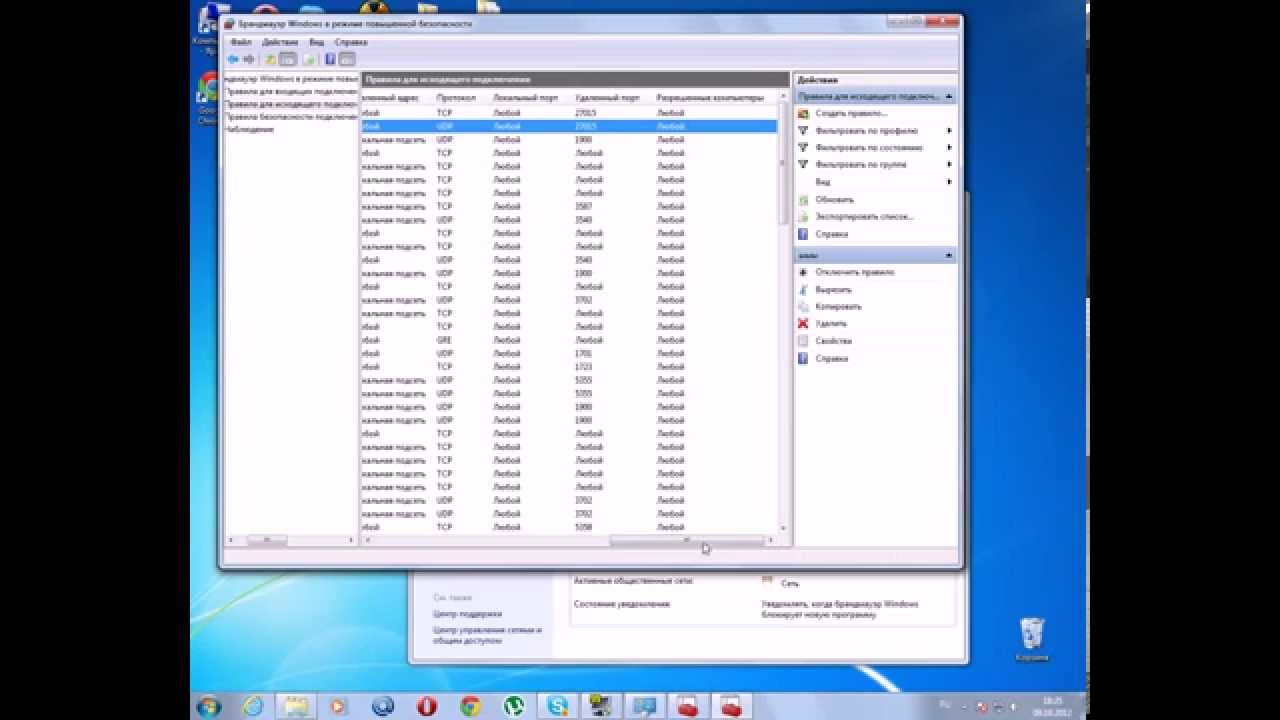Click the Создать правило icon

pyautogui.click(x=803, y=113)
